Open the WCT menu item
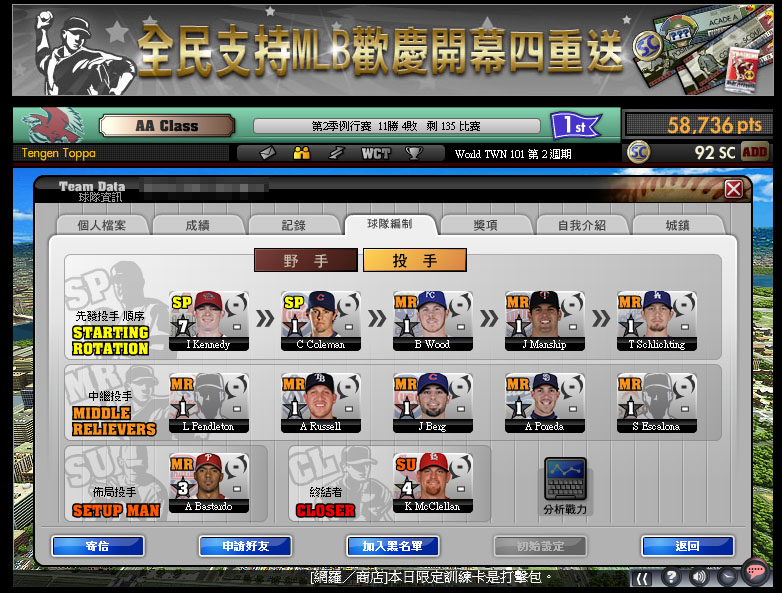Image resolution: width=782 pixels, height=593 pixels. tap(376, 153)
